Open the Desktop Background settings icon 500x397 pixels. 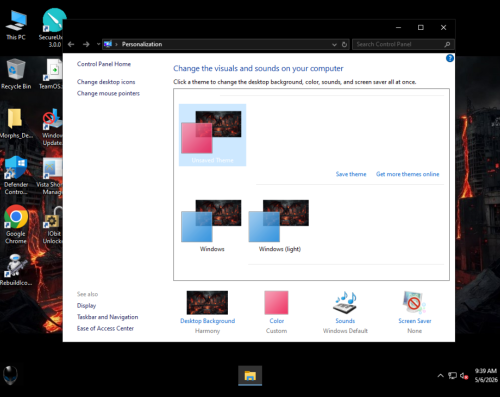coord(207,303)
